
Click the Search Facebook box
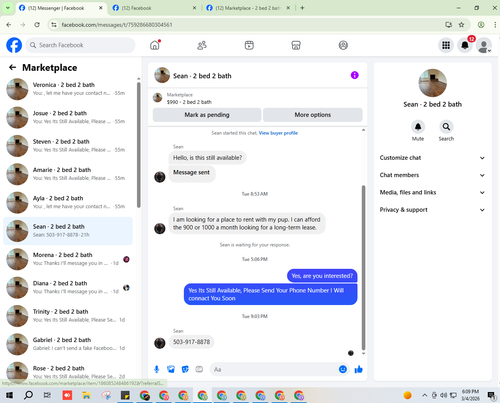[81, 45]
